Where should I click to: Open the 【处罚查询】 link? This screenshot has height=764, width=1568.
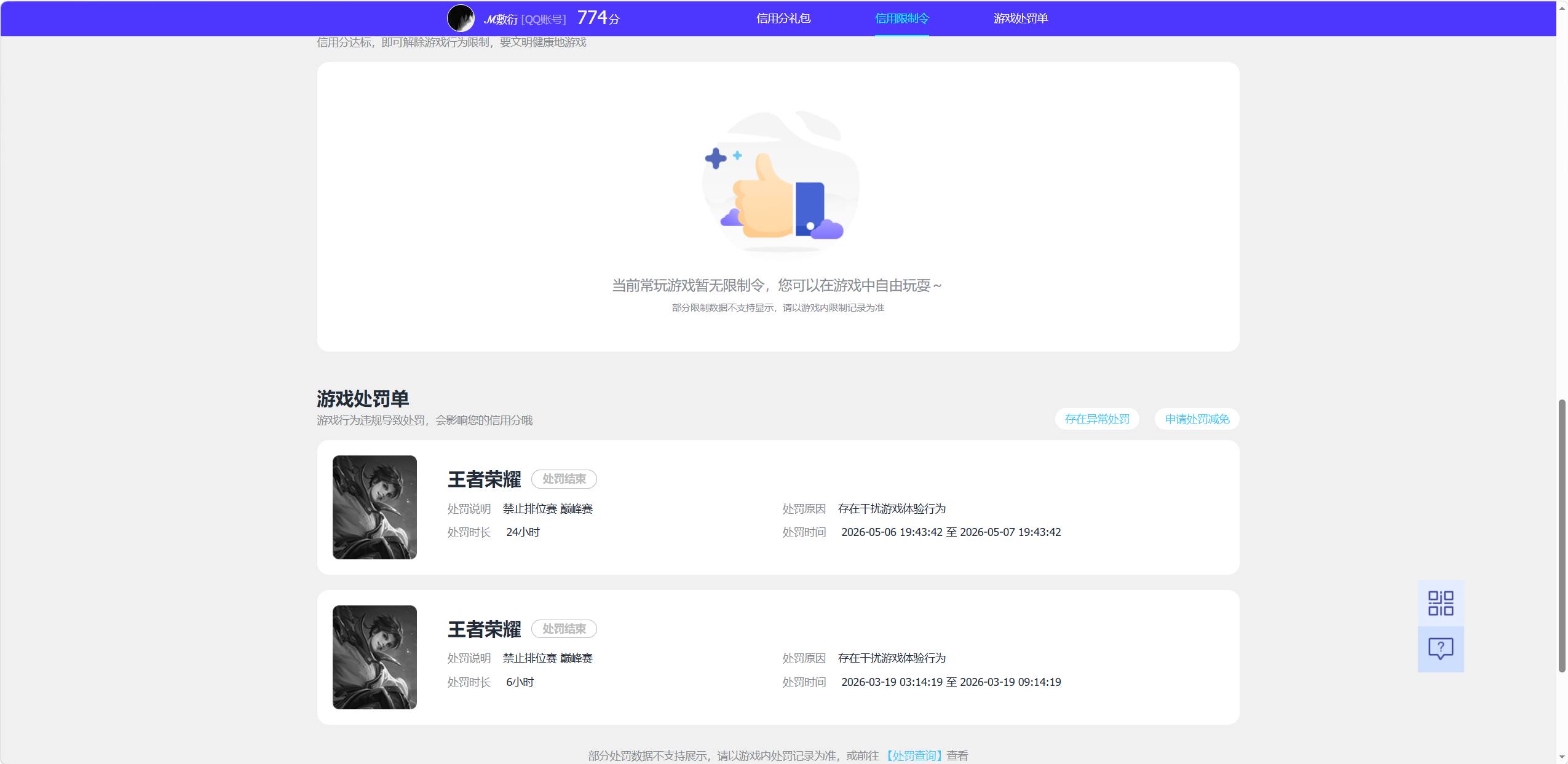click(913, 755)
